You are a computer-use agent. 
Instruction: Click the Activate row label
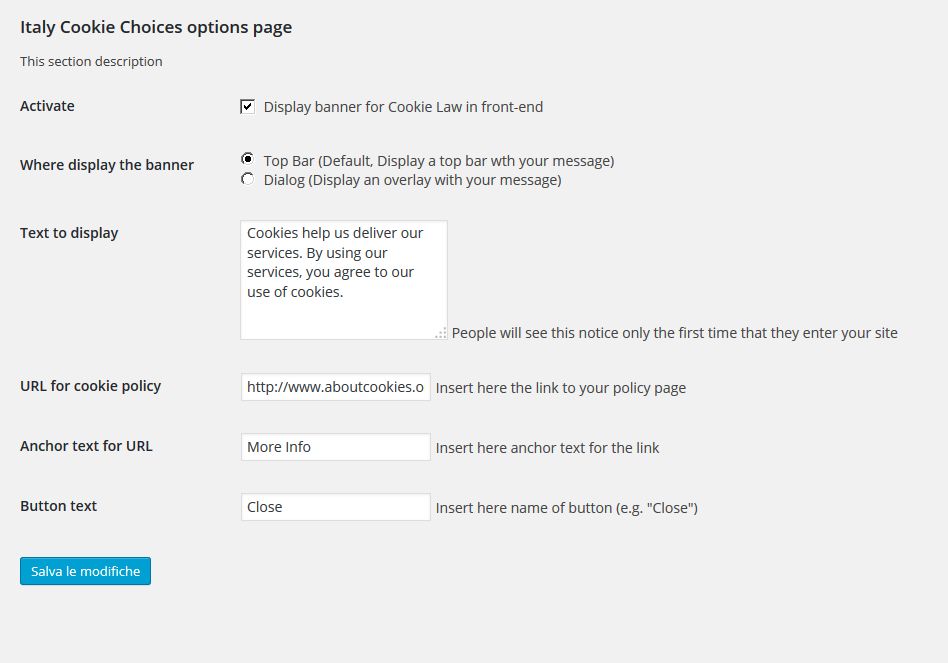coord(47,106)
